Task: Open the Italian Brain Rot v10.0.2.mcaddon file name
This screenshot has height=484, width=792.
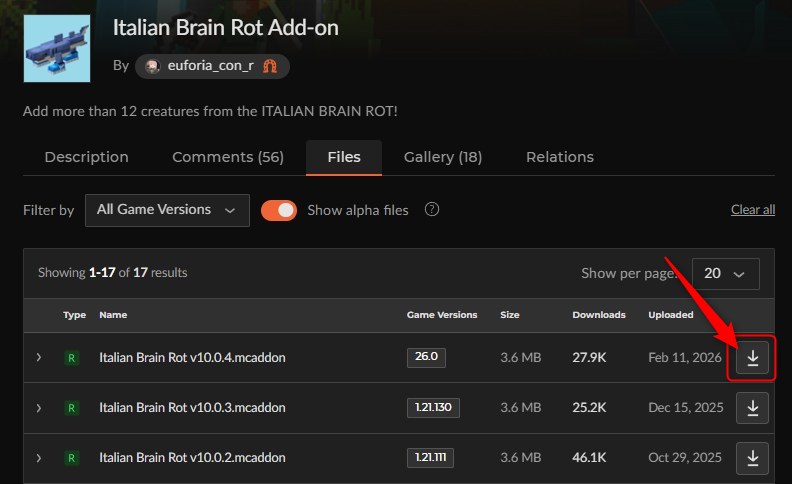Action: (192, 458)
